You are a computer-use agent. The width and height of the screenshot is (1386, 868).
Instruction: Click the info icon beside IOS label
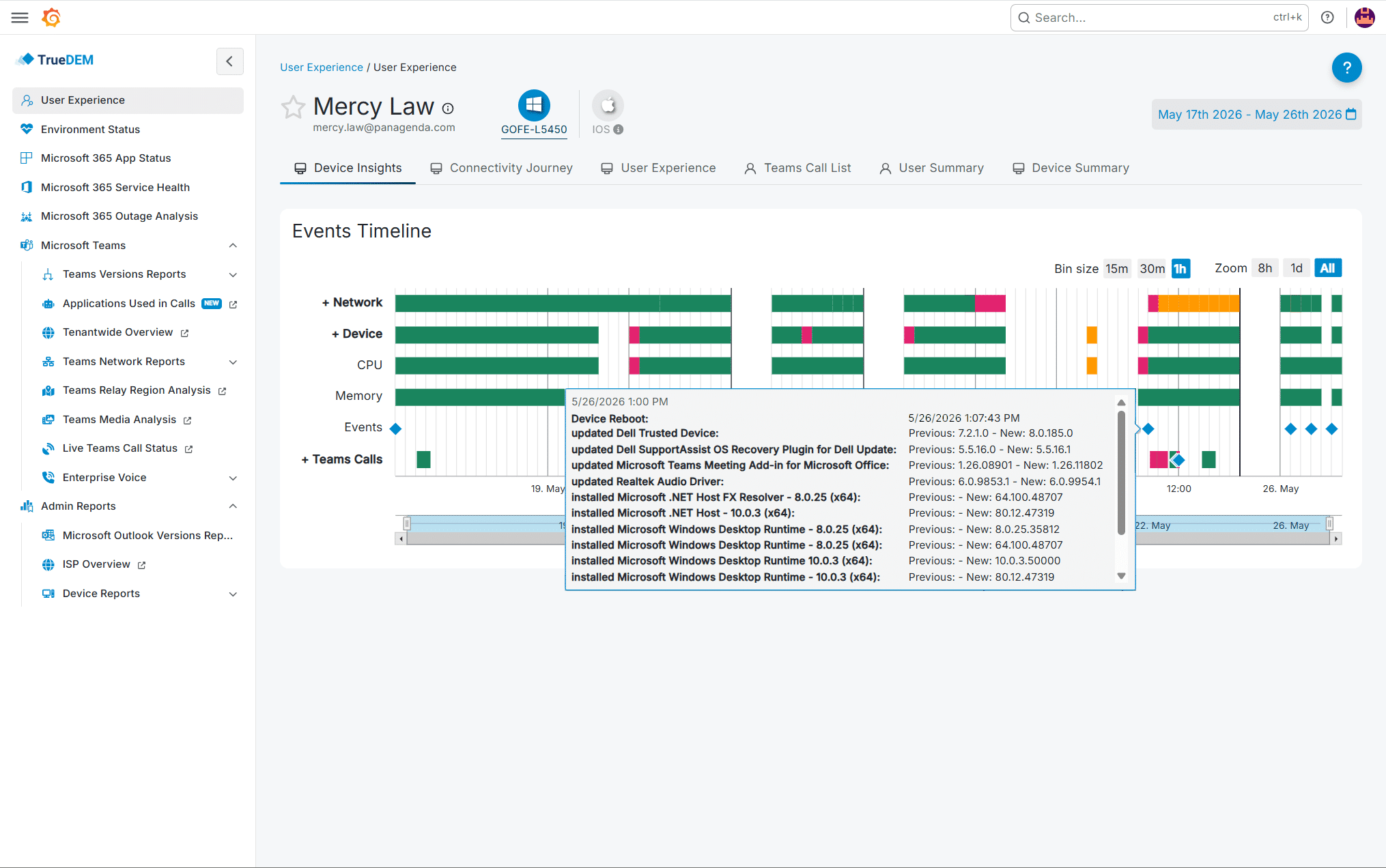coord(618,130)
